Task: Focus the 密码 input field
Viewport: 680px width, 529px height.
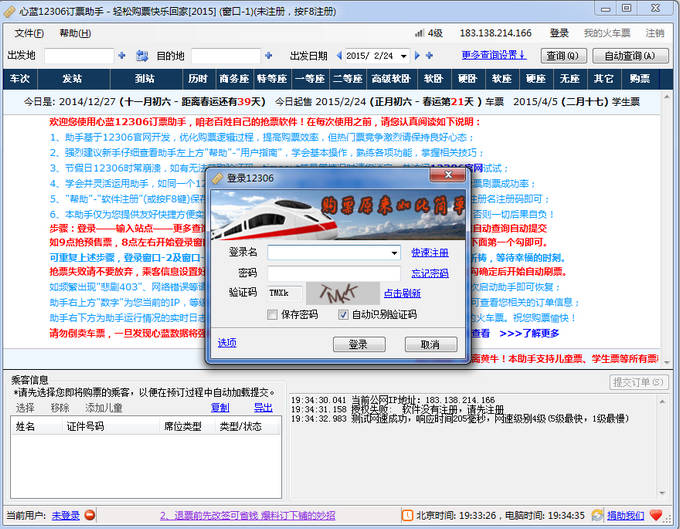Action: [x=334, y=273]
